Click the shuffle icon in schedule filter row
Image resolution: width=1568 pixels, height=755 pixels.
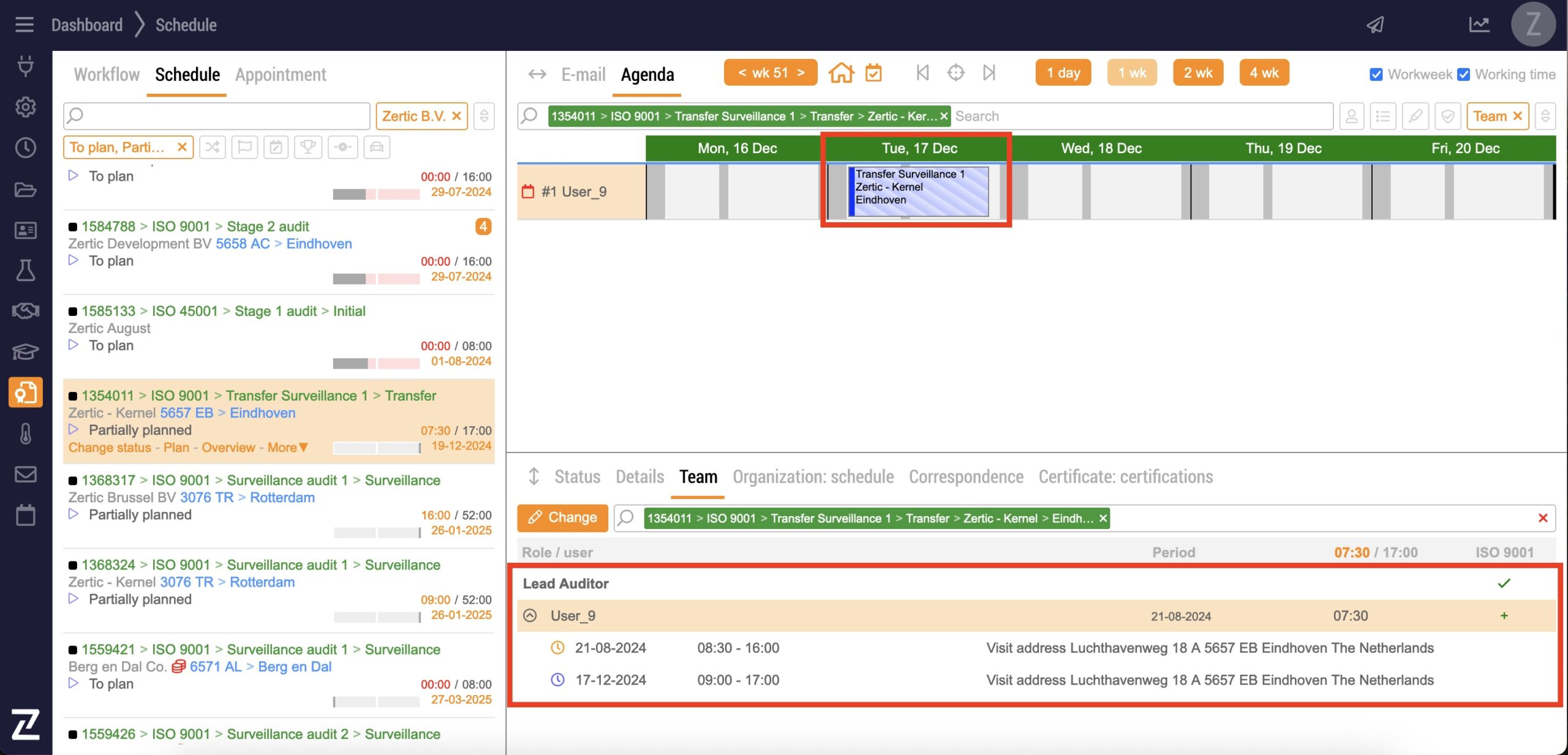[213, 147]
